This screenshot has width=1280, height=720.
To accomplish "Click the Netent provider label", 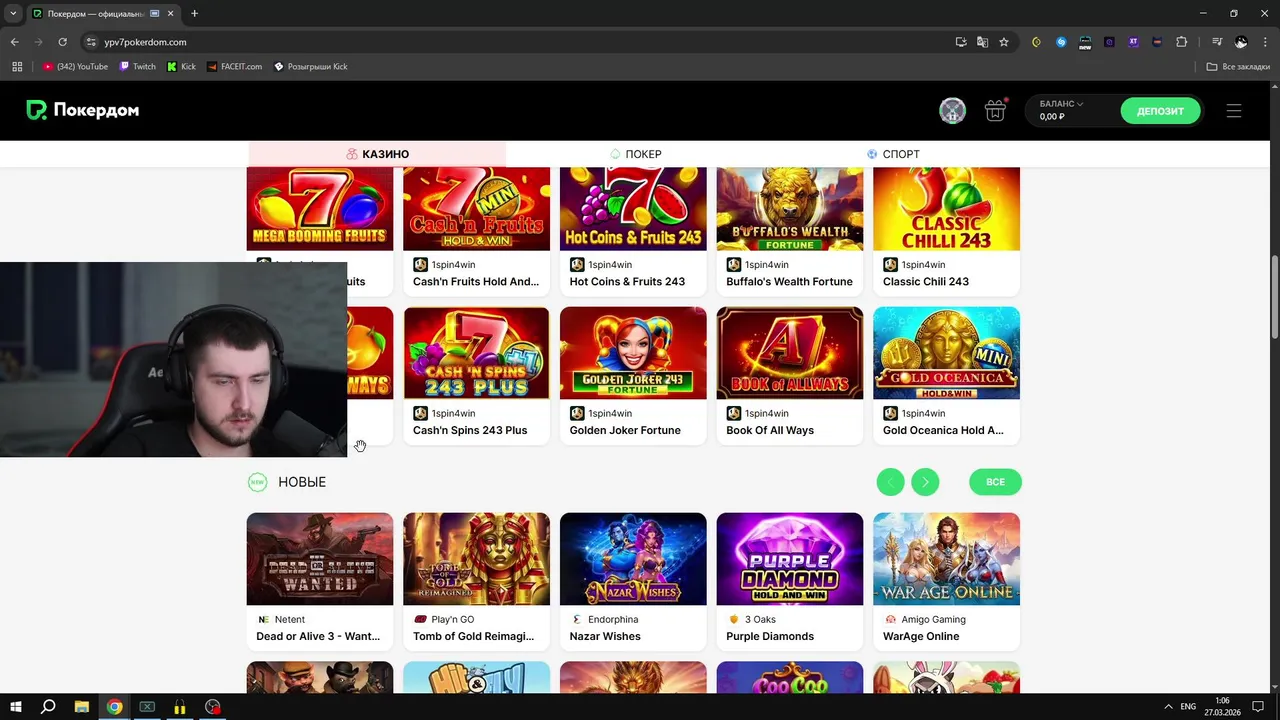I will [290, 619].
